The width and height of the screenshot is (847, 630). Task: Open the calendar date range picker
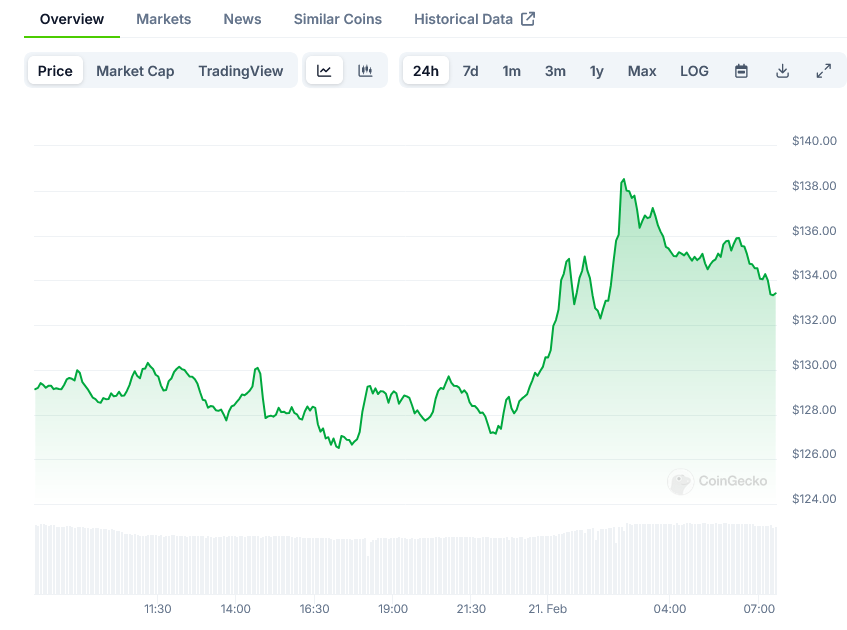coord(741,71)
